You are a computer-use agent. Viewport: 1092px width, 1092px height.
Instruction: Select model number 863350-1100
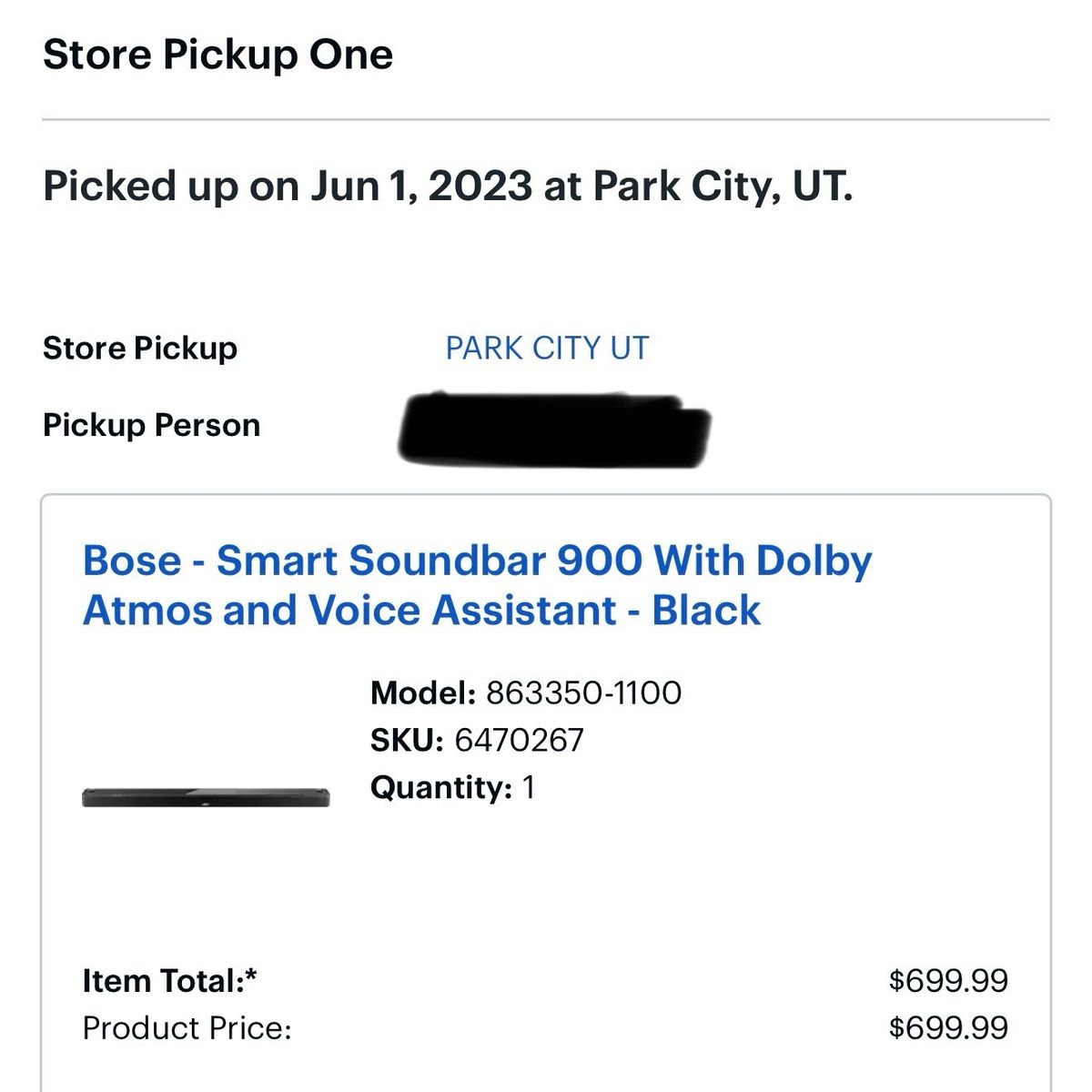pyautogui.click(x=583, y=693)
